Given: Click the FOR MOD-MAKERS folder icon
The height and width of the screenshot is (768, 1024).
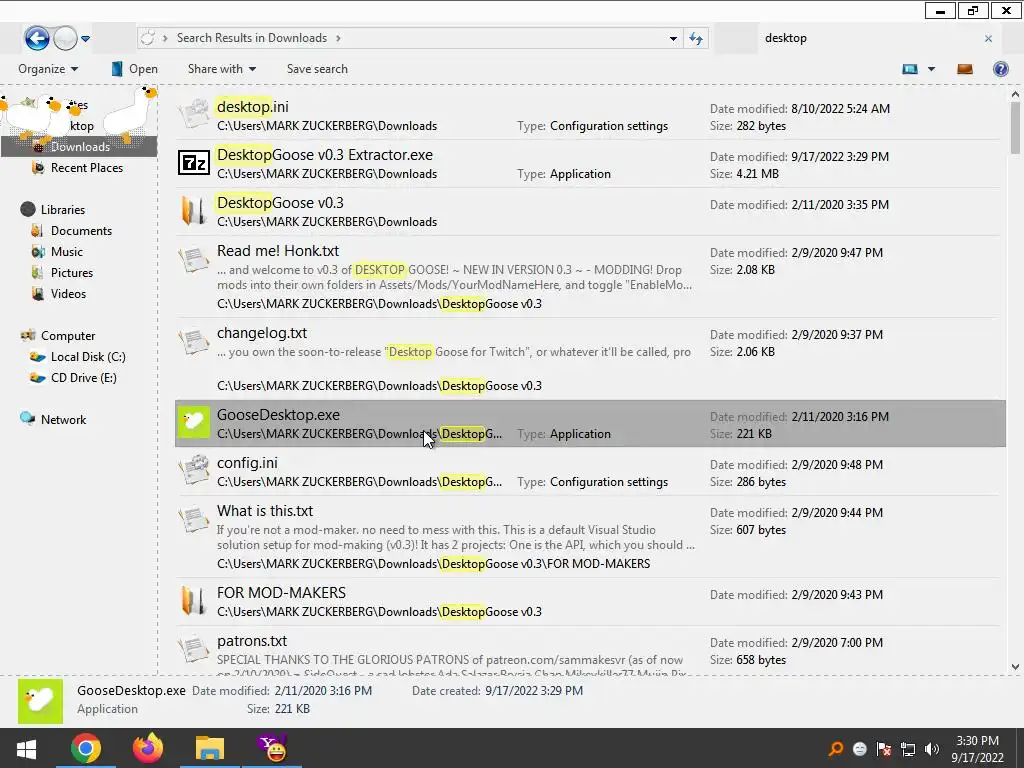Looking at the screenshot, I should coord(194,601).
